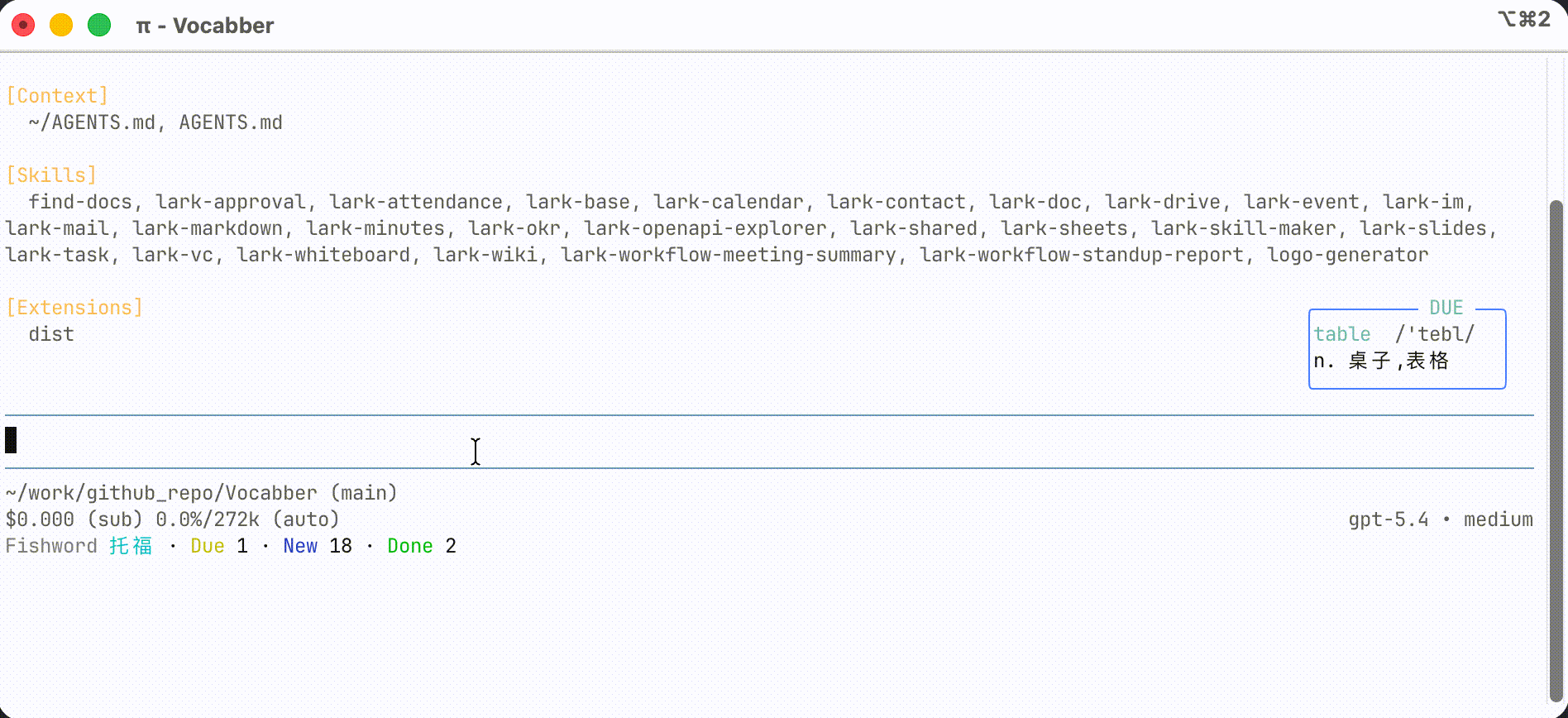Image resolution: width=1568 pixels, height=718 pixels.
Task: Click the DUE label on the flashcard
Action: coord(1446,308)
